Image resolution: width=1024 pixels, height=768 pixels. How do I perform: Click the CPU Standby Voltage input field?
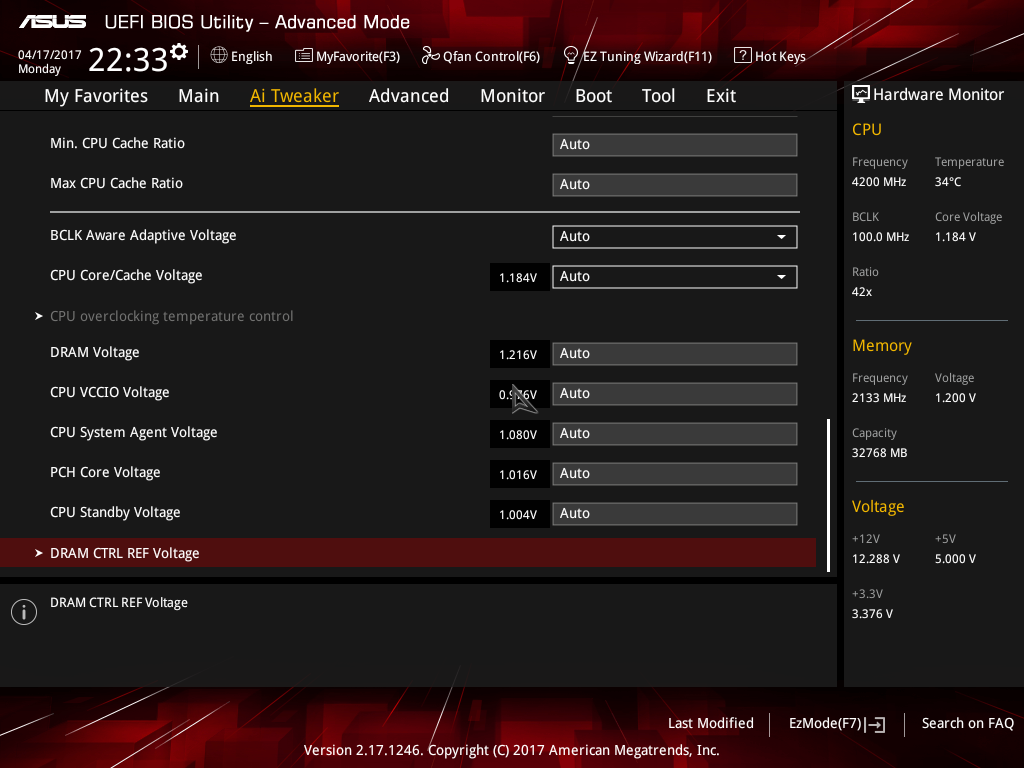click(x=675, y=513)
